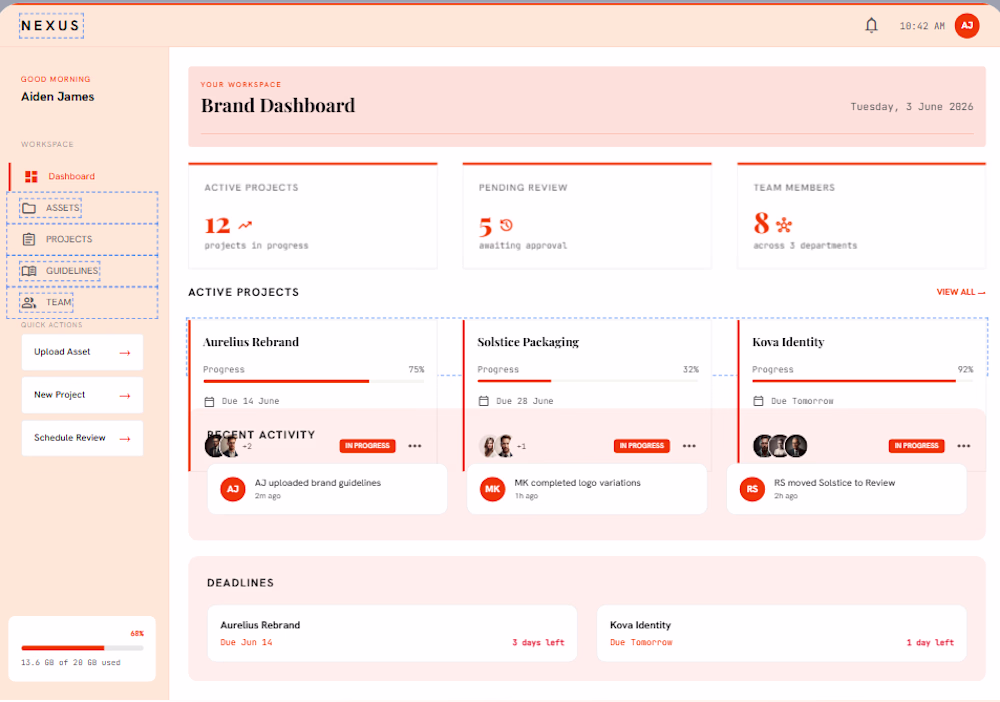Screen dimensions: 1000x702
Task: Click the Guidelines book icon
Action: [29, 271]
